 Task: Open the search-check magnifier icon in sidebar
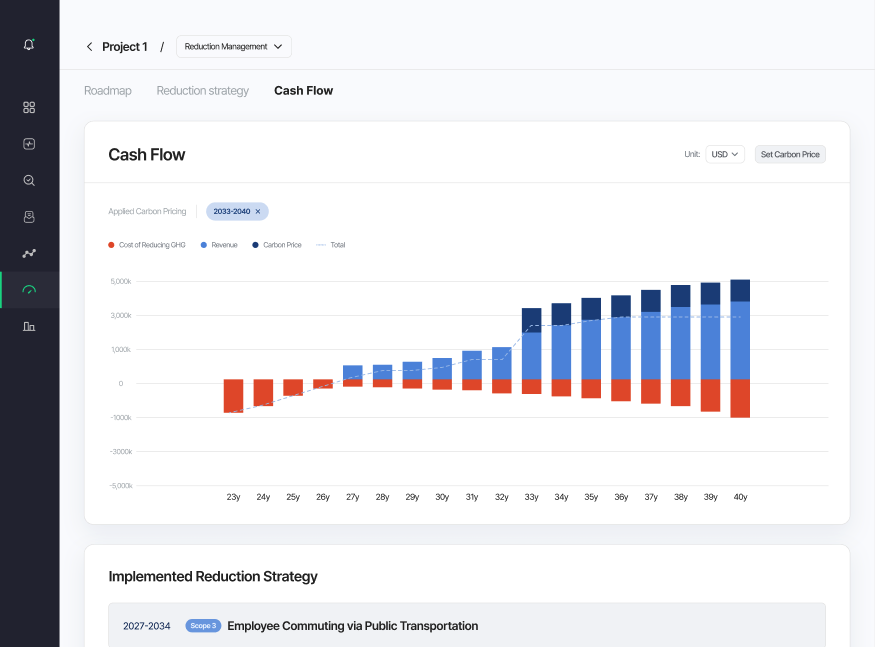(x=29, y=180)
